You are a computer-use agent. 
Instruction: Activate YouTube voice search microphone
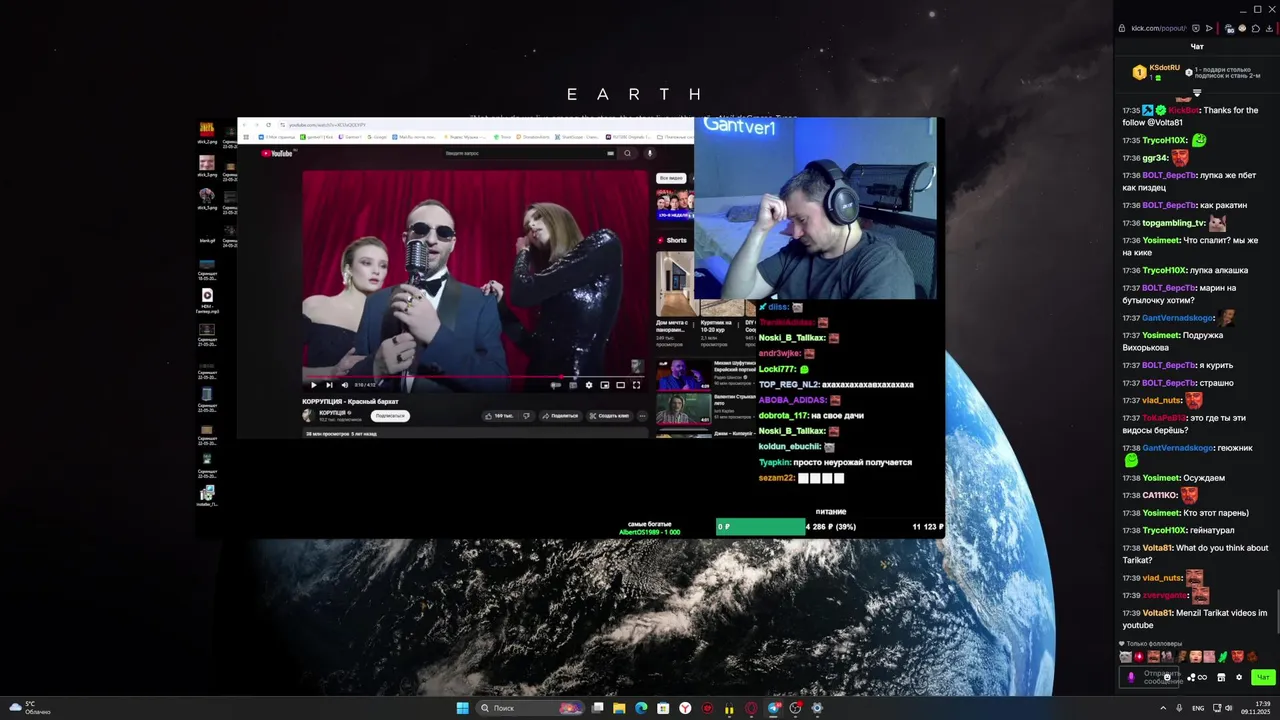[650, 153]
